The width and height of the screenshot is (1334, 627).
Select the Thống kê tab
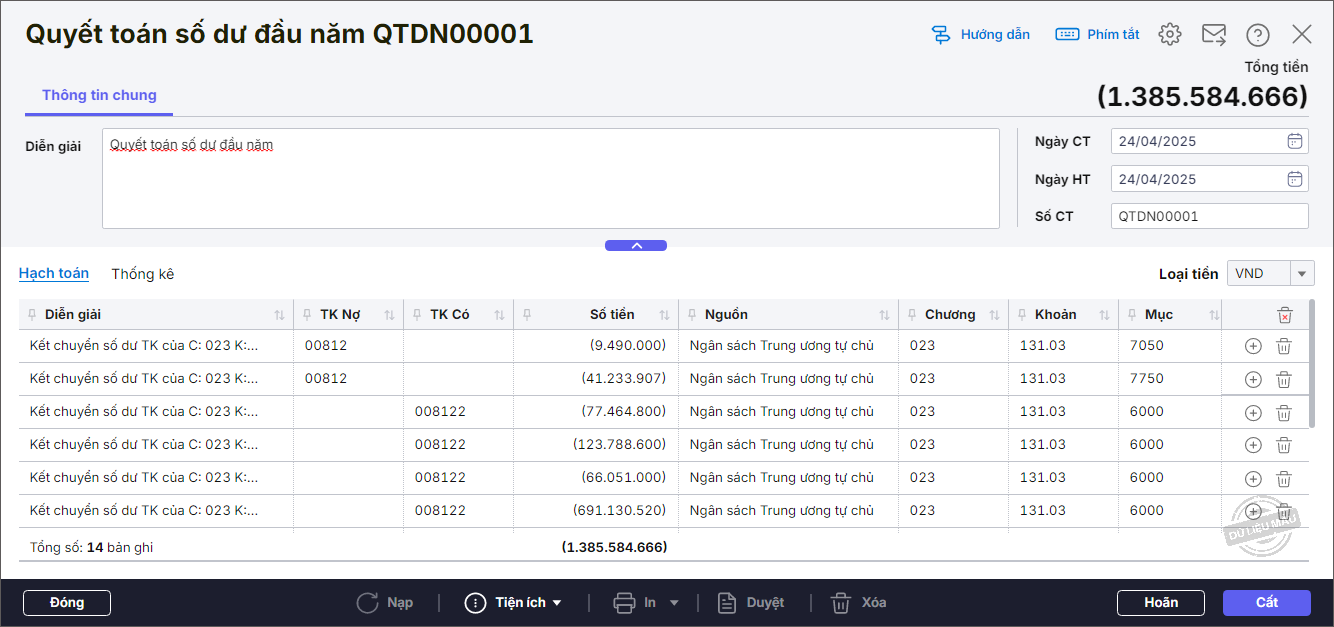[x=142, y=273]
